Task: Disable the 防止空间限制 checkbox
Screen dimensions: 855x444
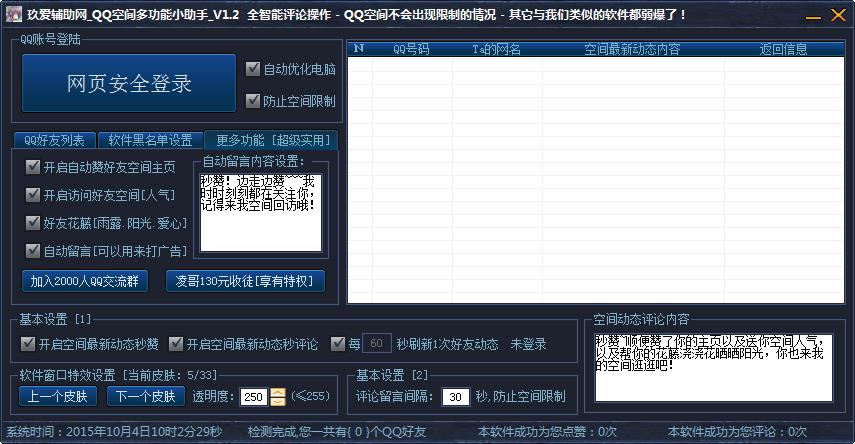Action: [x=253, y=100]
